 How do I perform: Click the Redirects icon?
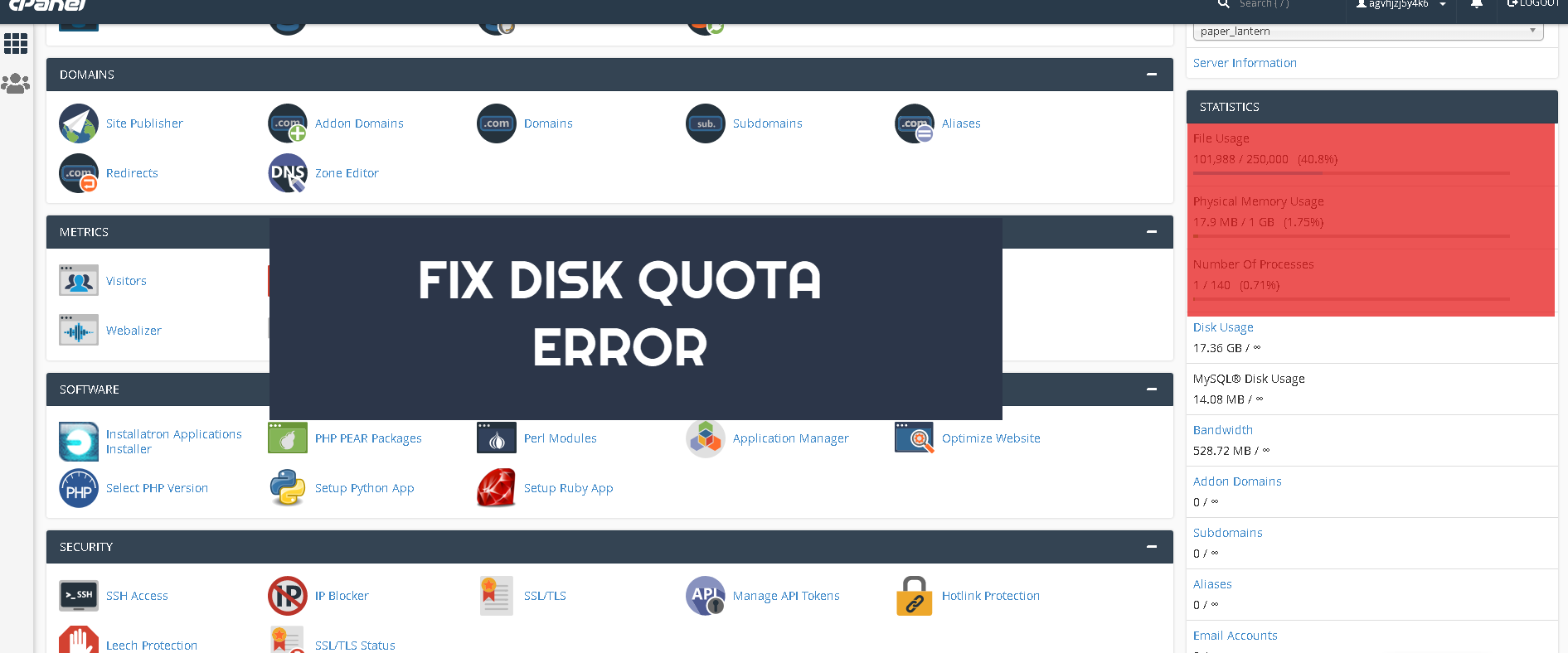79,173
